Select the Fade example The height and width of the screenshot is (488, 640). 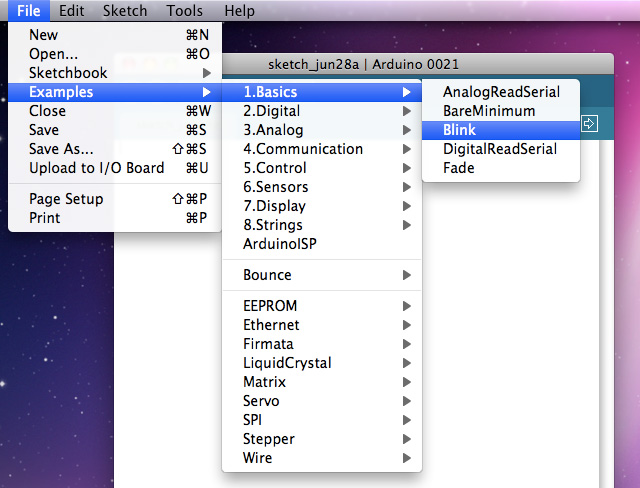[x=459, y=168]
